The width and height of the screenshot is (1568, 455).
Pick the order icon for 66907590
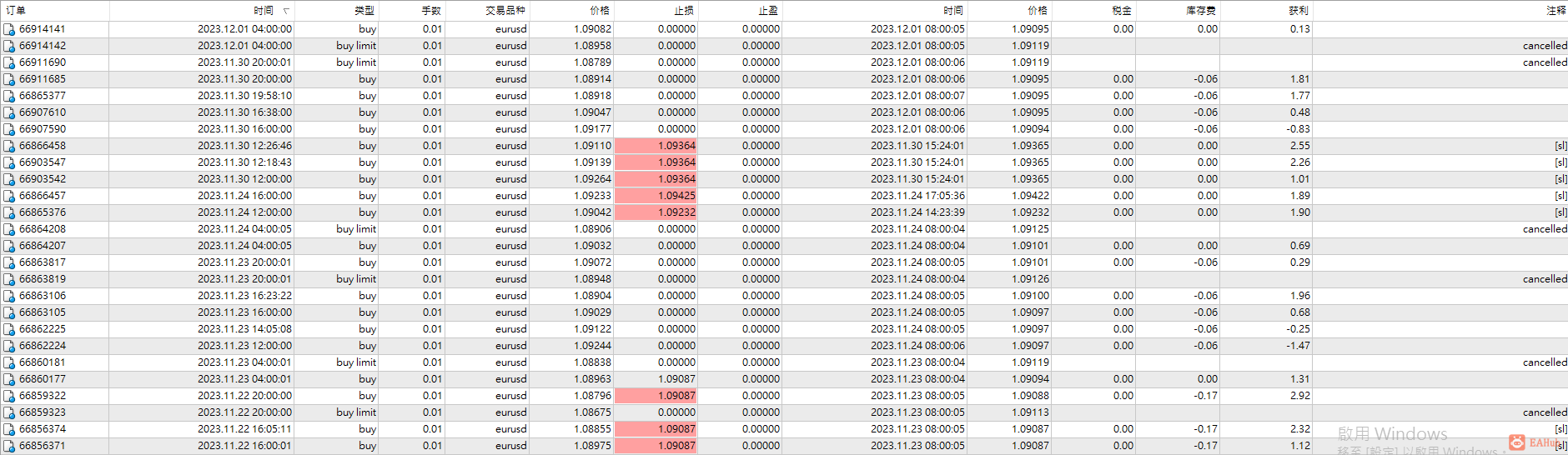coord(9,129)
